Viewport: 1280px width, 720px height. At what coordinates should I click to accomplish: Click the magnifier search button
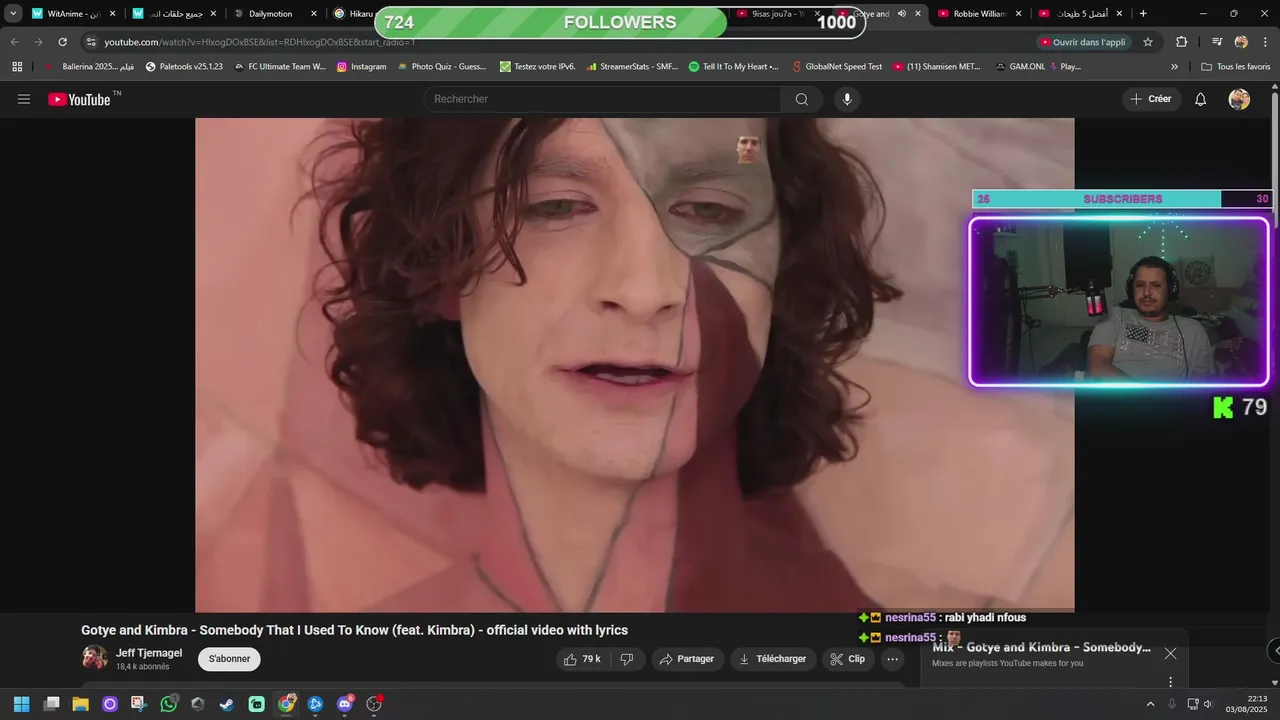coord(801,99)
